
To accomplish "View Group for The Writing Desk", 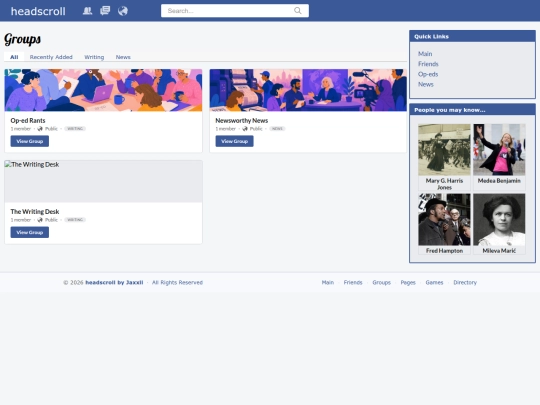I will 30,232.
